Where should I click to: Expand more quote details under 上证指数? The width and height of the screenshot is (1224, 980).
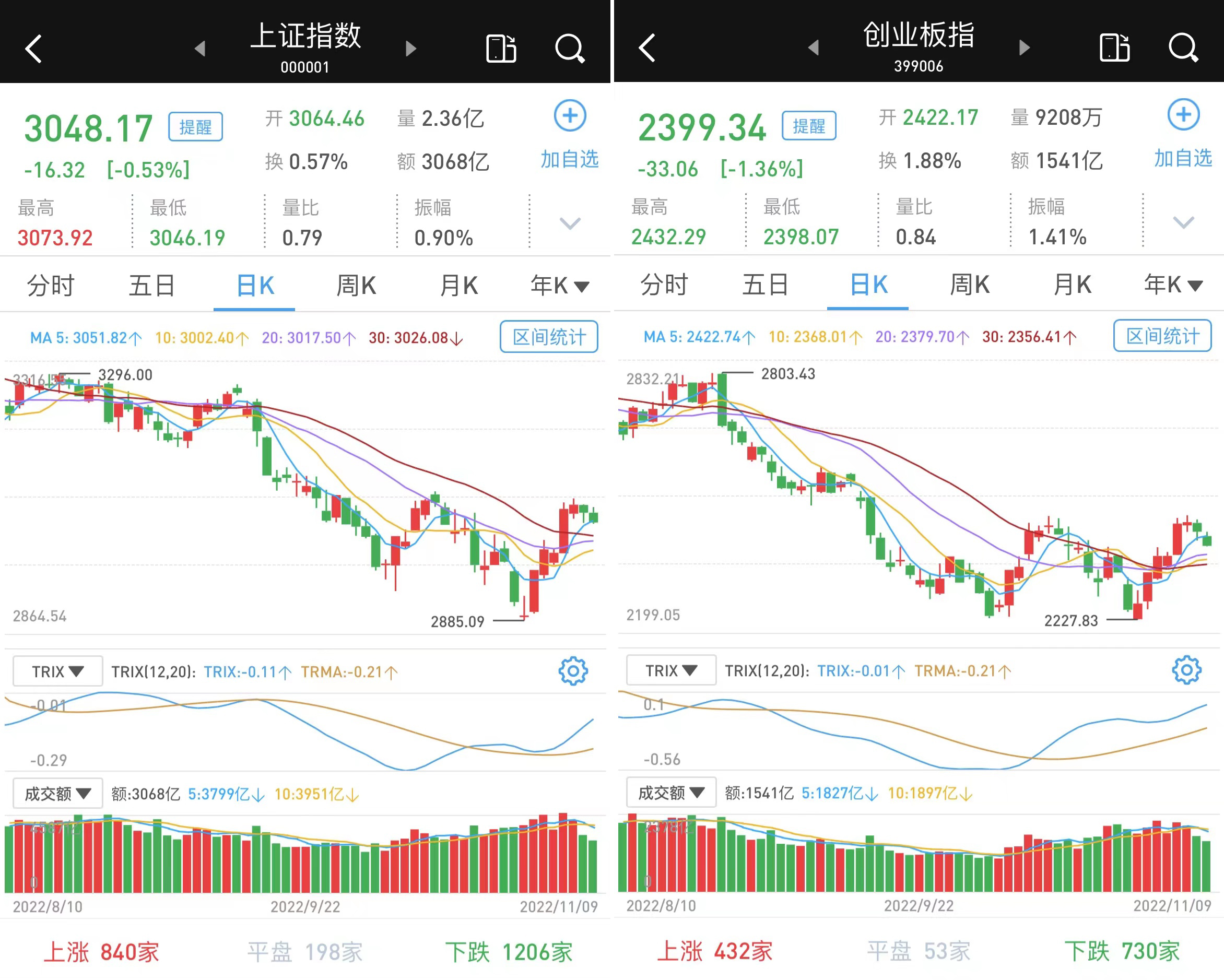(x=569, y=223)
